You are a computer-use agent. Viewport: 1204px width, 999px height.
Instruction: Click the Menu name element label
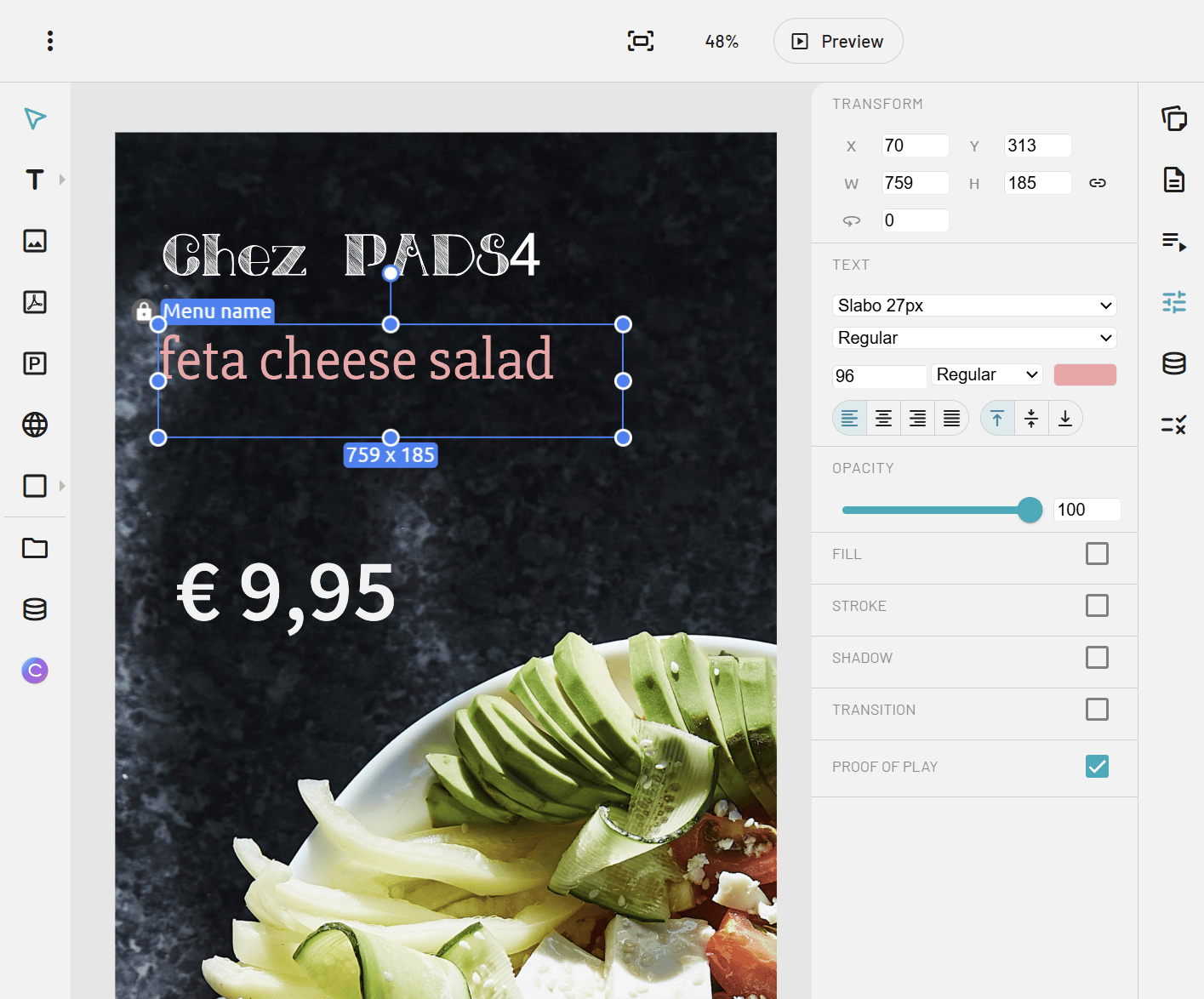pyautogui.click(x=218, y=311)
